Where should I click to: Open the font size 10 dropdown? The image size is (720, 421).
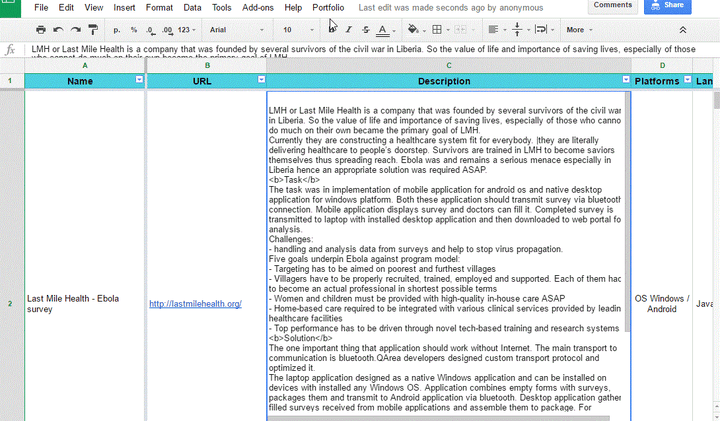click(x=298, y=30)
